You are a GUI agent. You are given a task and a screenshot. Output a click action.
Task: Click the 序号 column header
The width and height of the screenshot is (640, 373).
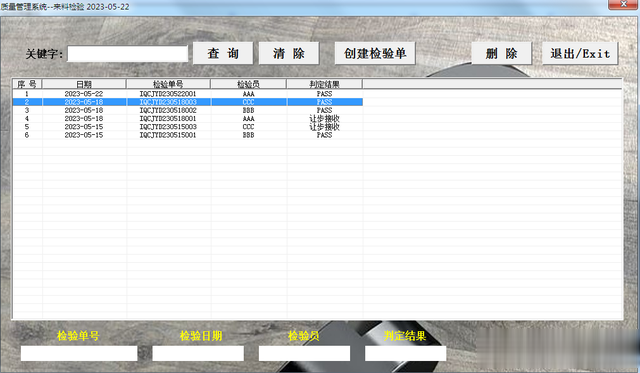pos(27,84)
